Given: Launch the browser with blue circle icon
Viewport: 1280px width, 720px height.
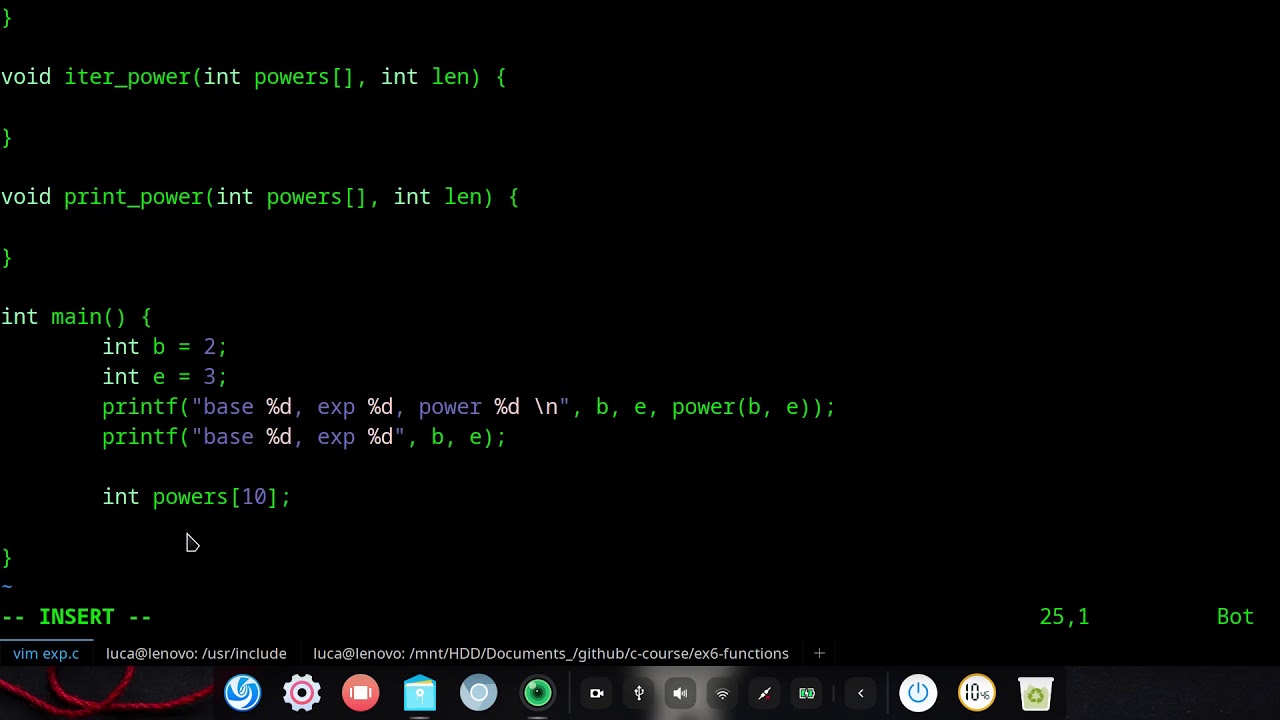Looking at the screenshot, I should click(479, 693).
